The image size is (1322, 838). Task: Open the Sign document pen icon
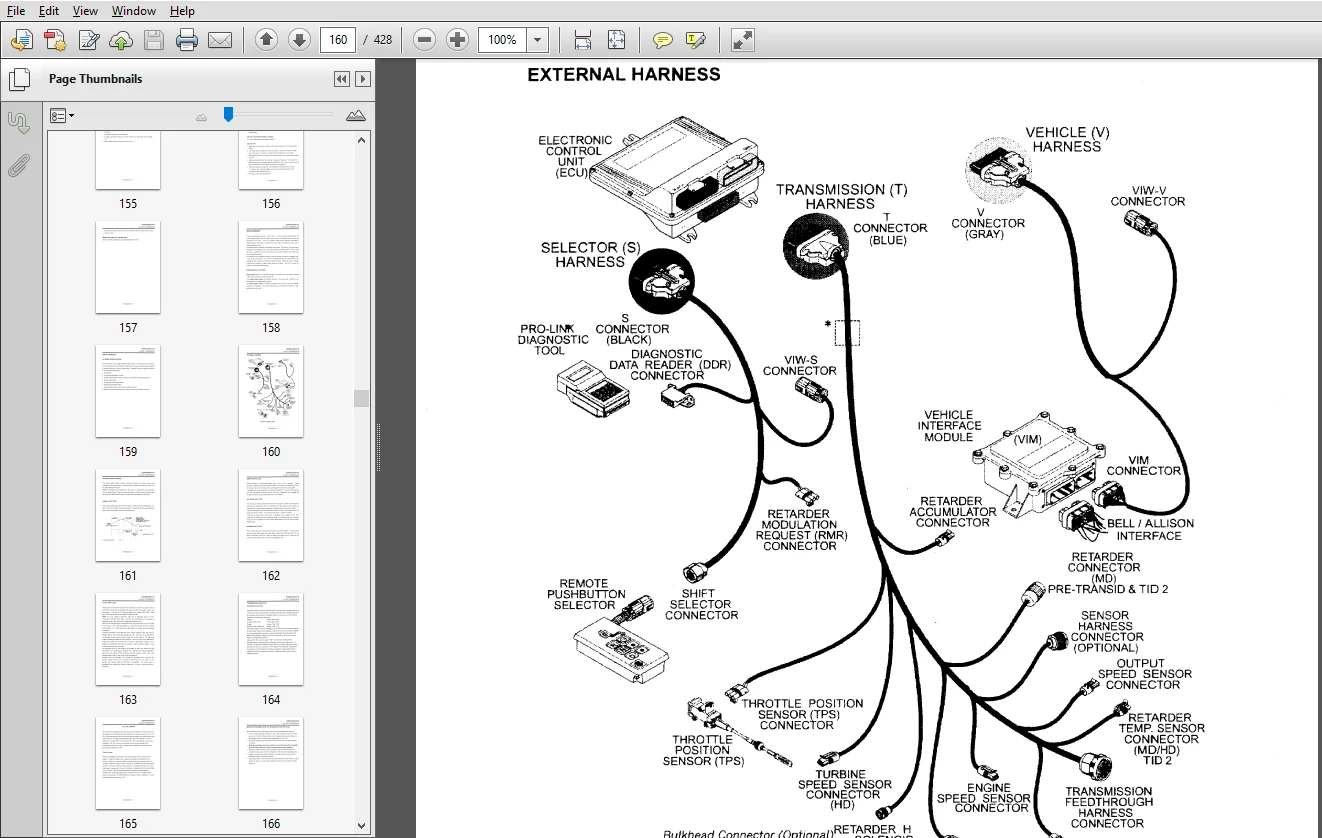click(88, 40)
